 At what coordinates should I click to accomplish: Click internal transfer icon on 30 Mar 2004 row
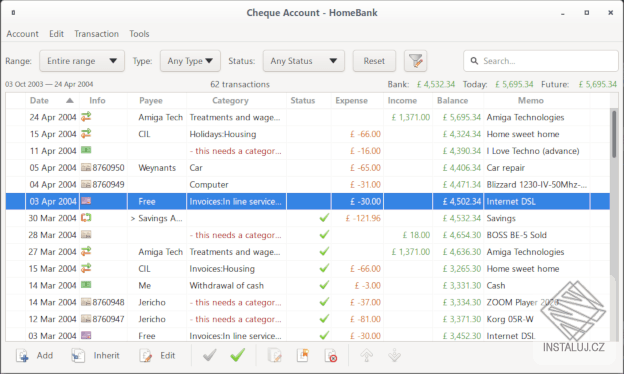pos(86,218)
